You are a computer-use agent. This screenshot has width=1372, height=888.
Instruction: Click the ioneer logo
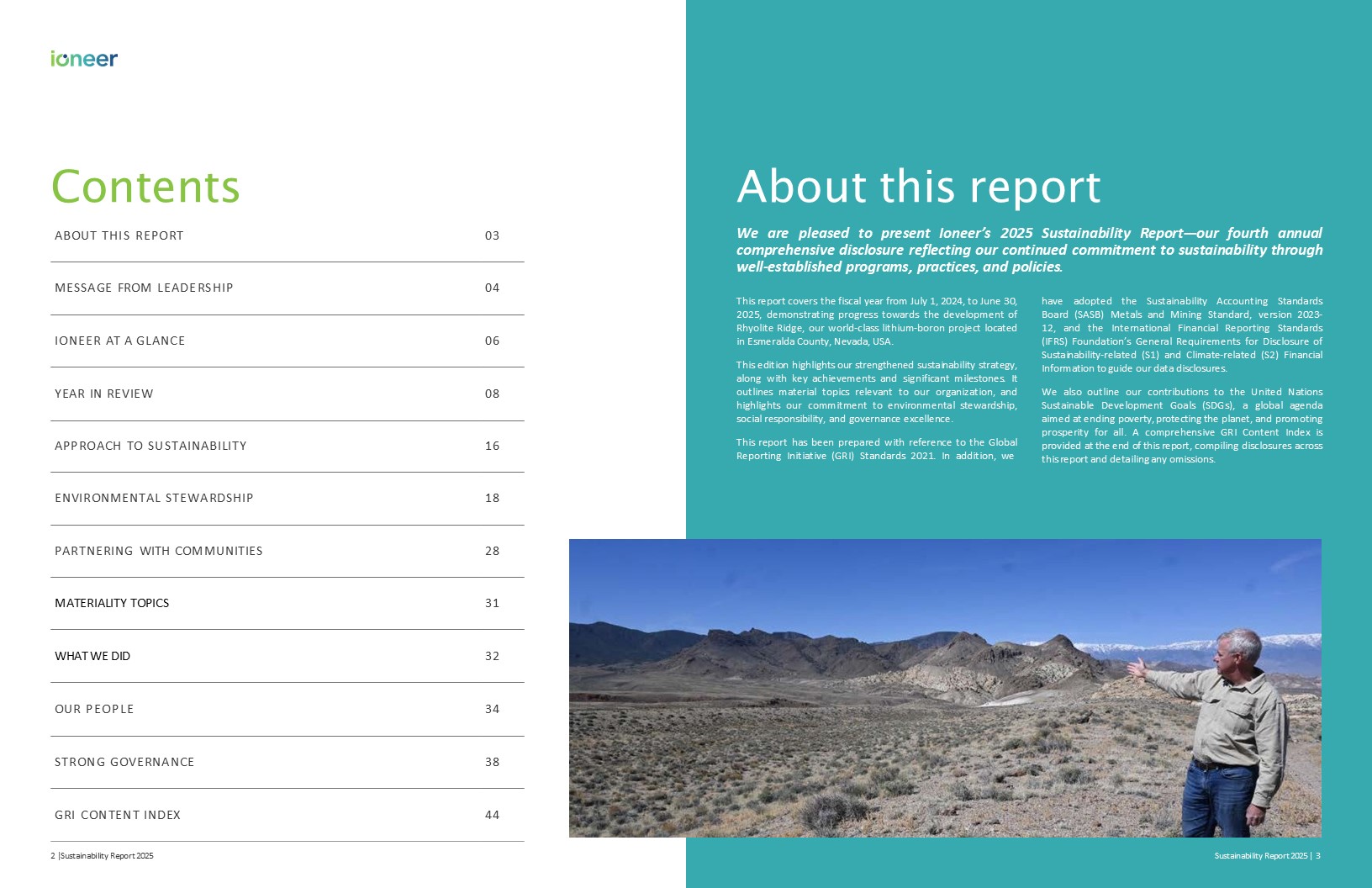tap(84, 59)
